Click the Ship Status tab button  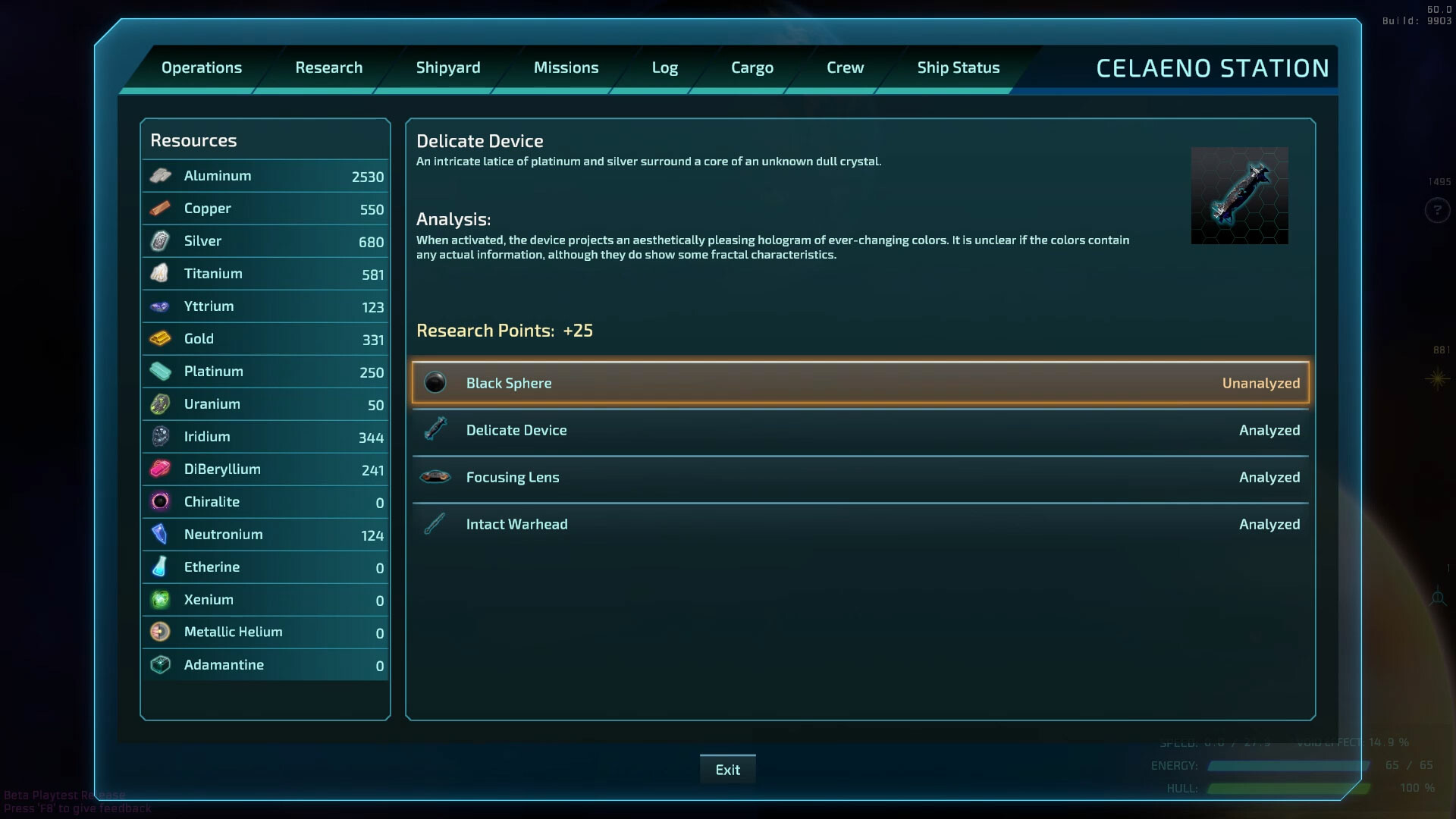pyautogui.click(x=958, y=67)
